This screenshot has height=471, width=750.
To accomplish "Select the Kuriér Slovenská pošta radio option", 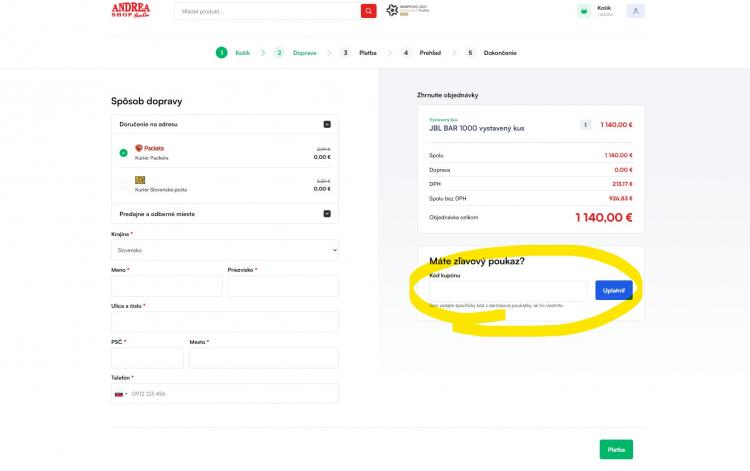I will point(123,184).
